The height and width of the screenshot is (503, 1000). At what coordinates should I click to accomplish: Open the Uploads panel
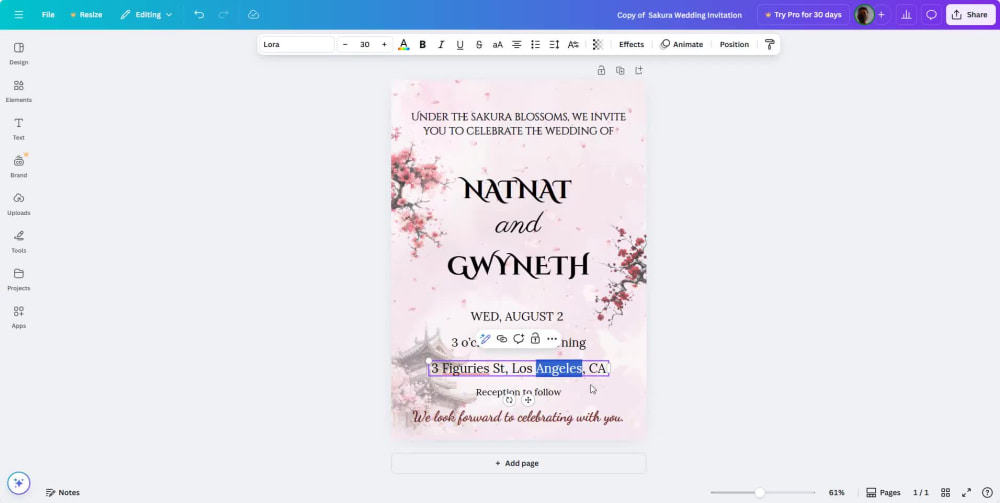point(18,204)
